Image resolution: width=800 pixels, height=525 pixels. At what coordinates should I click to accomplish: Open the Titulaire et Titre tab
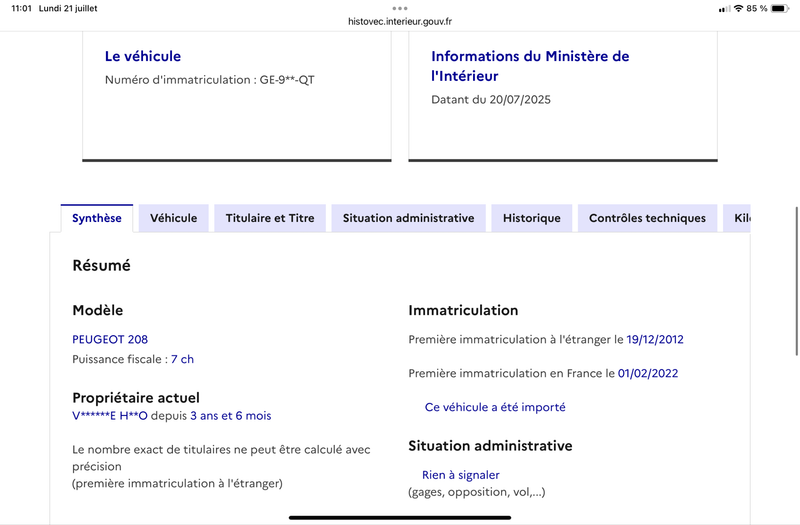270,218
